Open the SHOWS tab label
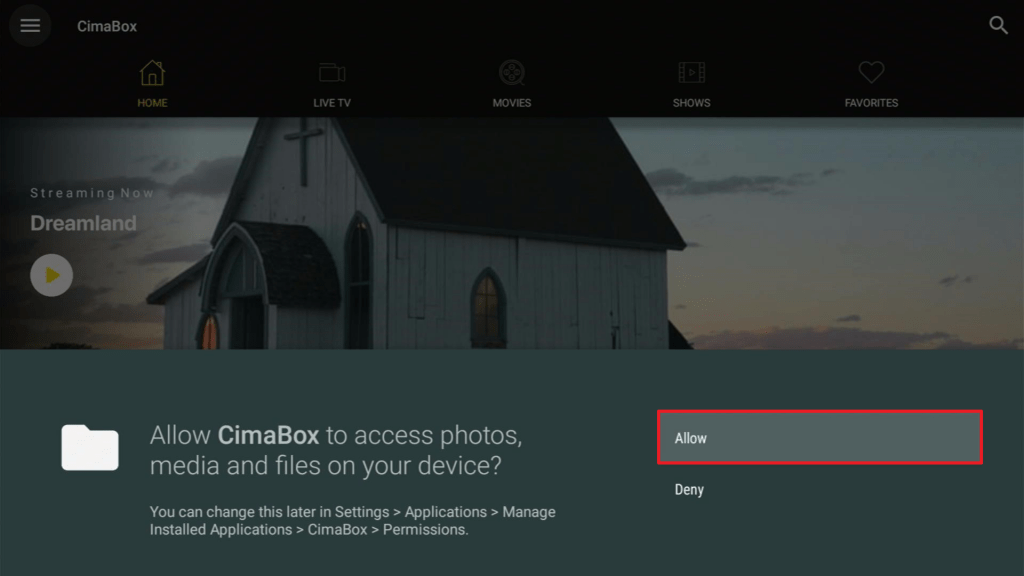 692,103
